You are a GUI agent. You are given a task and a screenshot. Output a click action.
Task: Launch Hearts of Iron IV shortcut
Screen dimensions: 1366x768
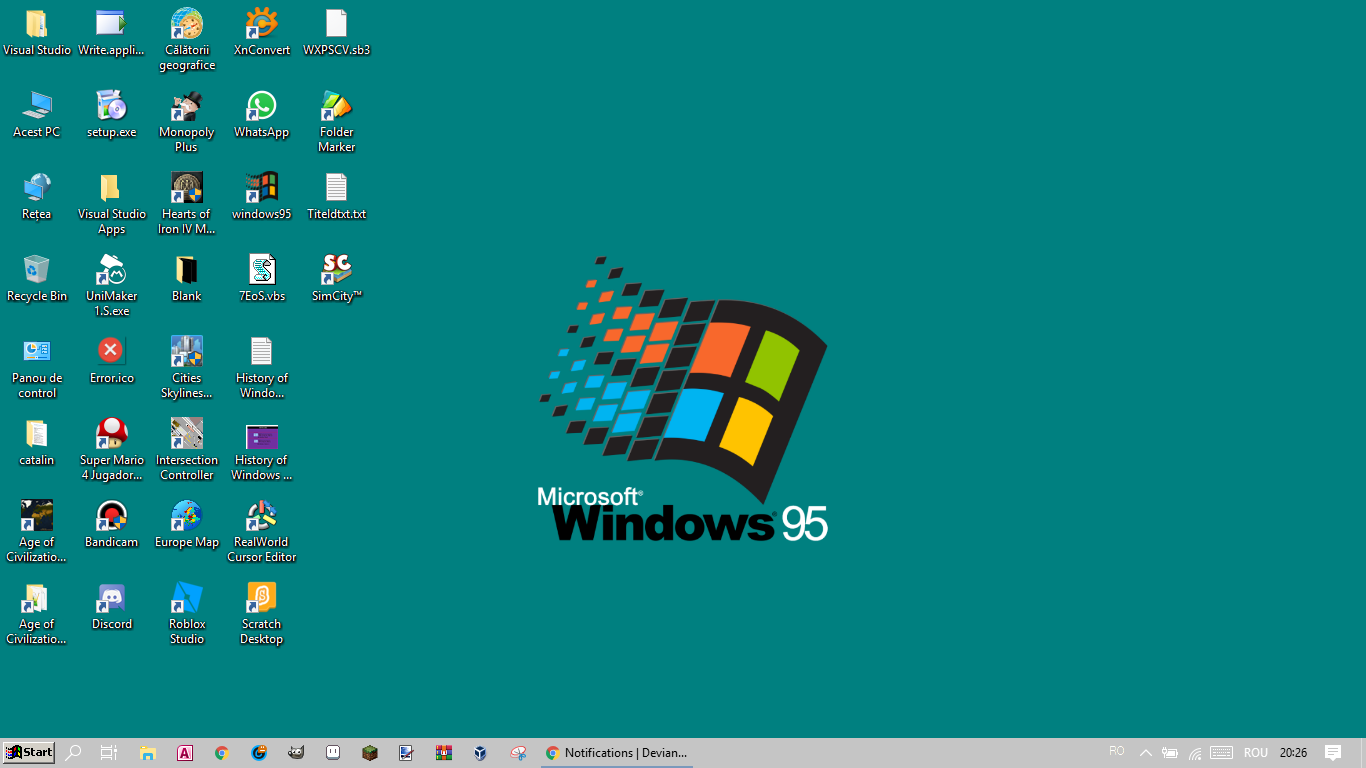(187, 204)
